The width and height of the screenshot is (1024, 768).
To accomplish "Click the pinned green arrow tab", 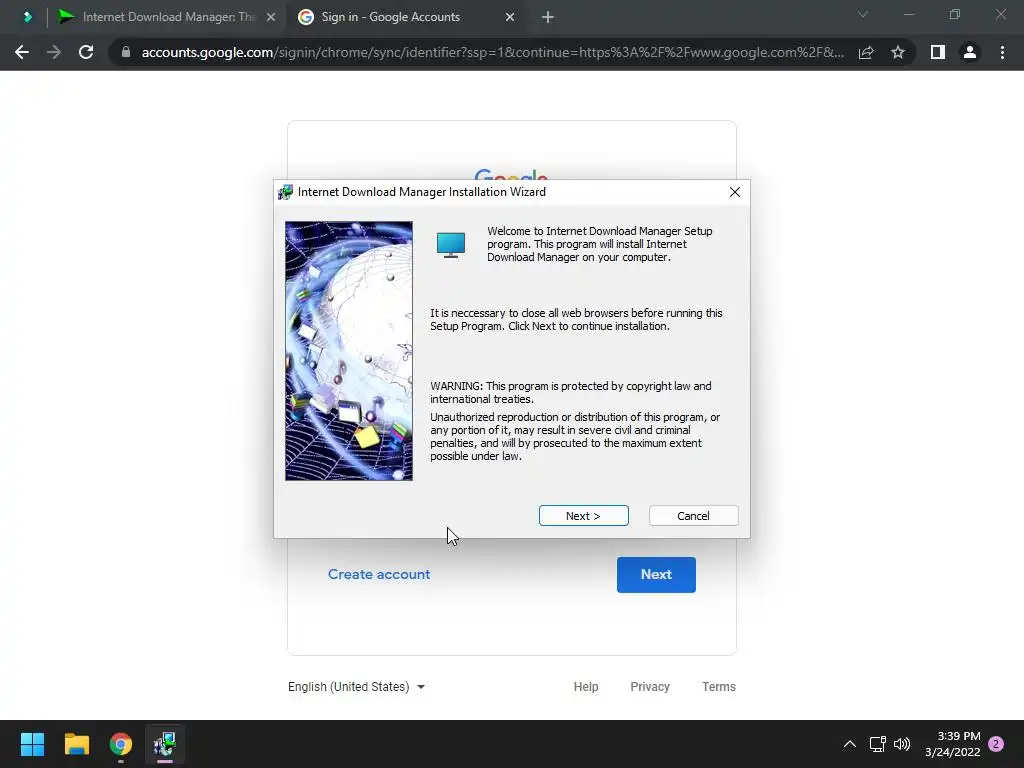I will 27,17.
